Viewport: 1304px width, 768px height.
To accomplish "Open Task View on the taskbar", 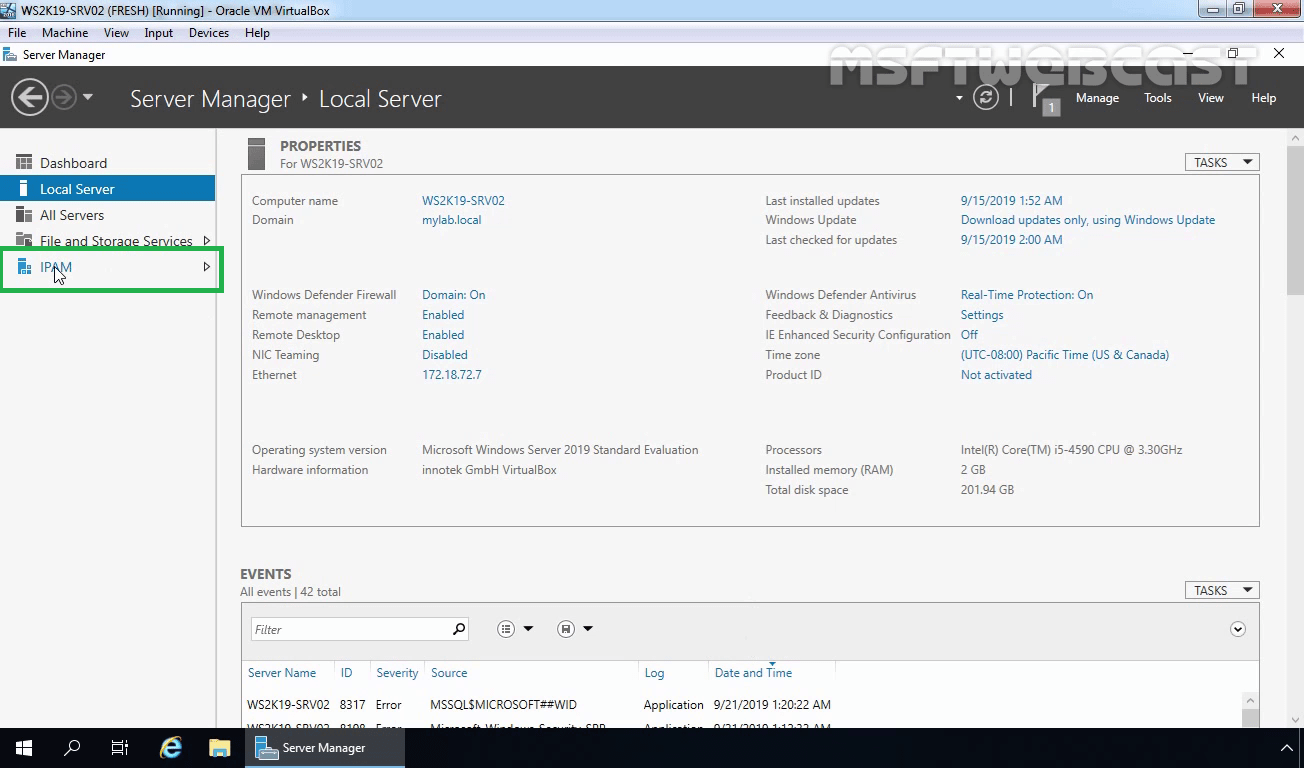I will 120,748.
